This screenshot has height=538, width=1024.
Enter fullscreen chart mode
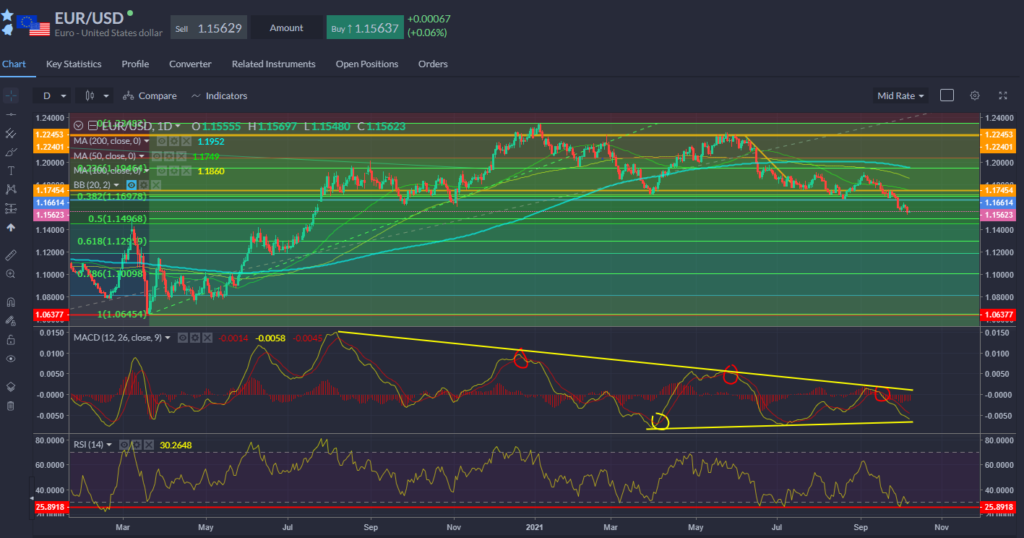[1003, 96]
